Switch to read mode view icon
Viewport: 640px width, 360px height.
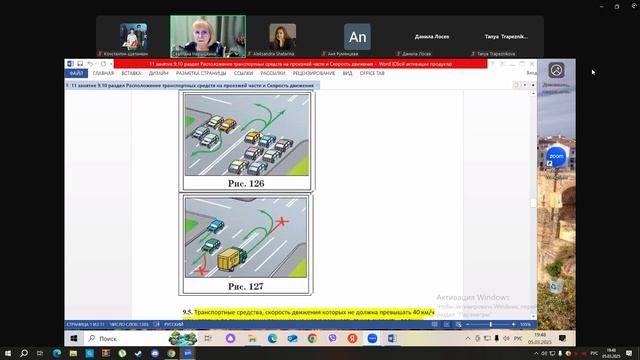434,324
